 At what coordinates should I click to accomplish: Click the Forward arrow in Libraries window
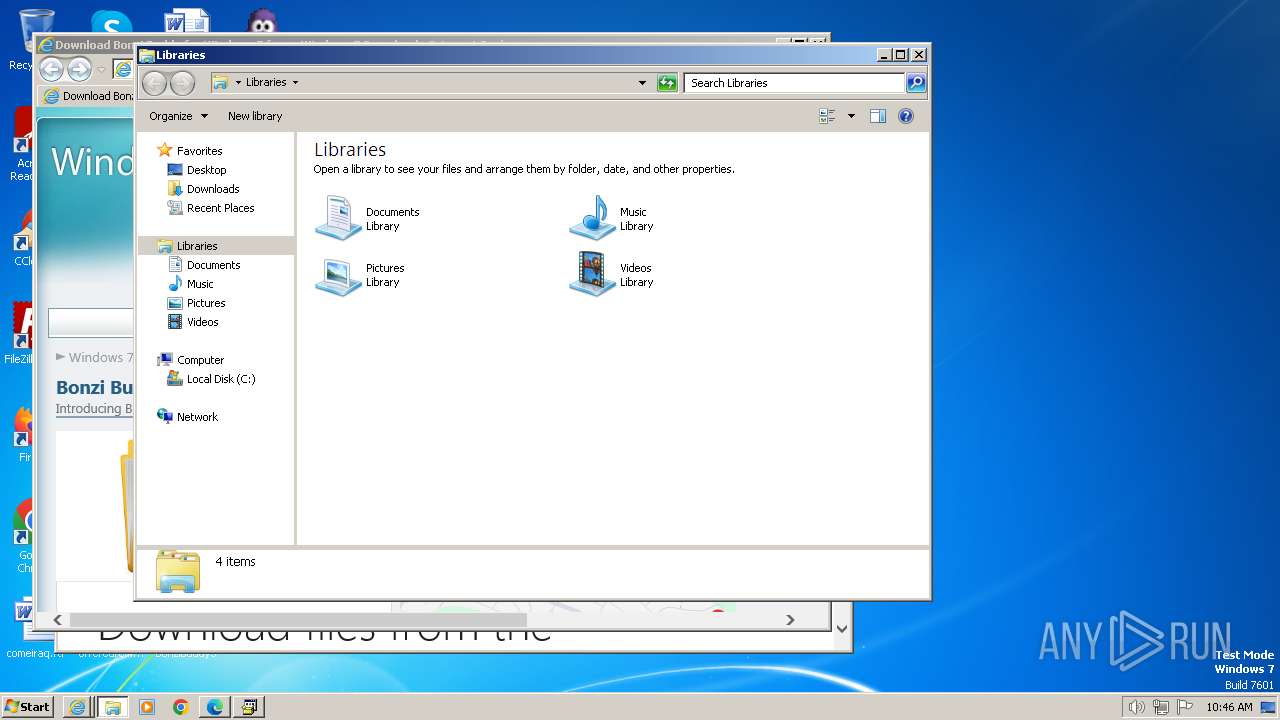coord(182,83)
